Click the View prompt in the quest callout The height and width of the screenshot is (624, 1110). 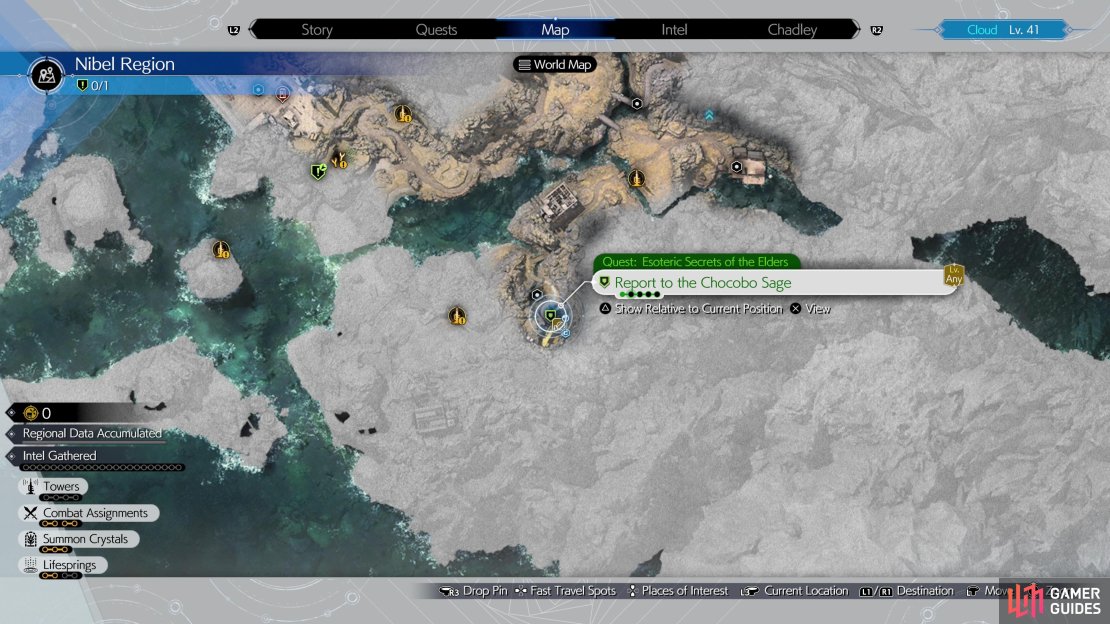[811, 309]
